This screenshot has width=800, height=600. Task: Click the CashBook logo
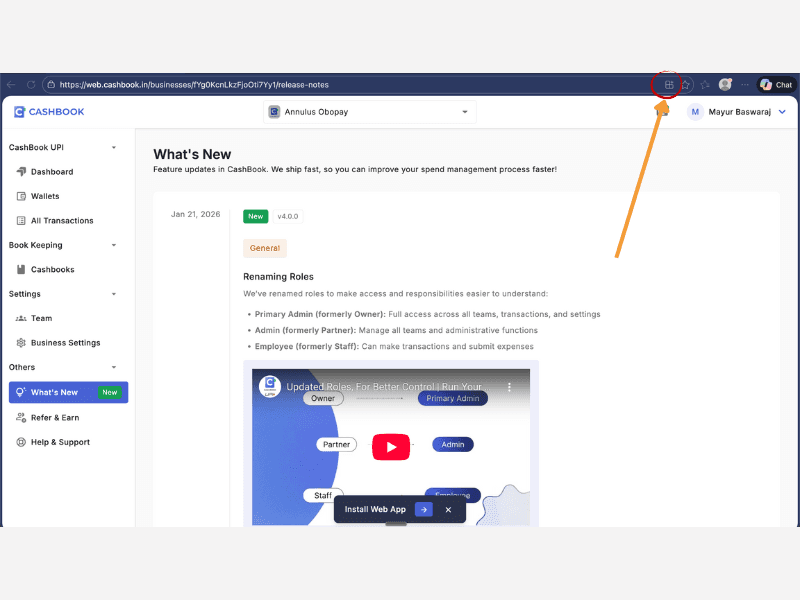coord(49,112)
